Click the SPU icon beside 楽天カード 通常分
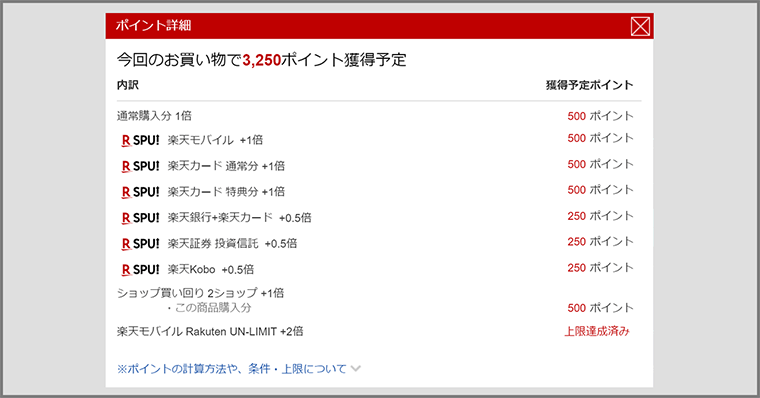The width and height of the screenshot is (760, 398). click(x=140, y=166)
